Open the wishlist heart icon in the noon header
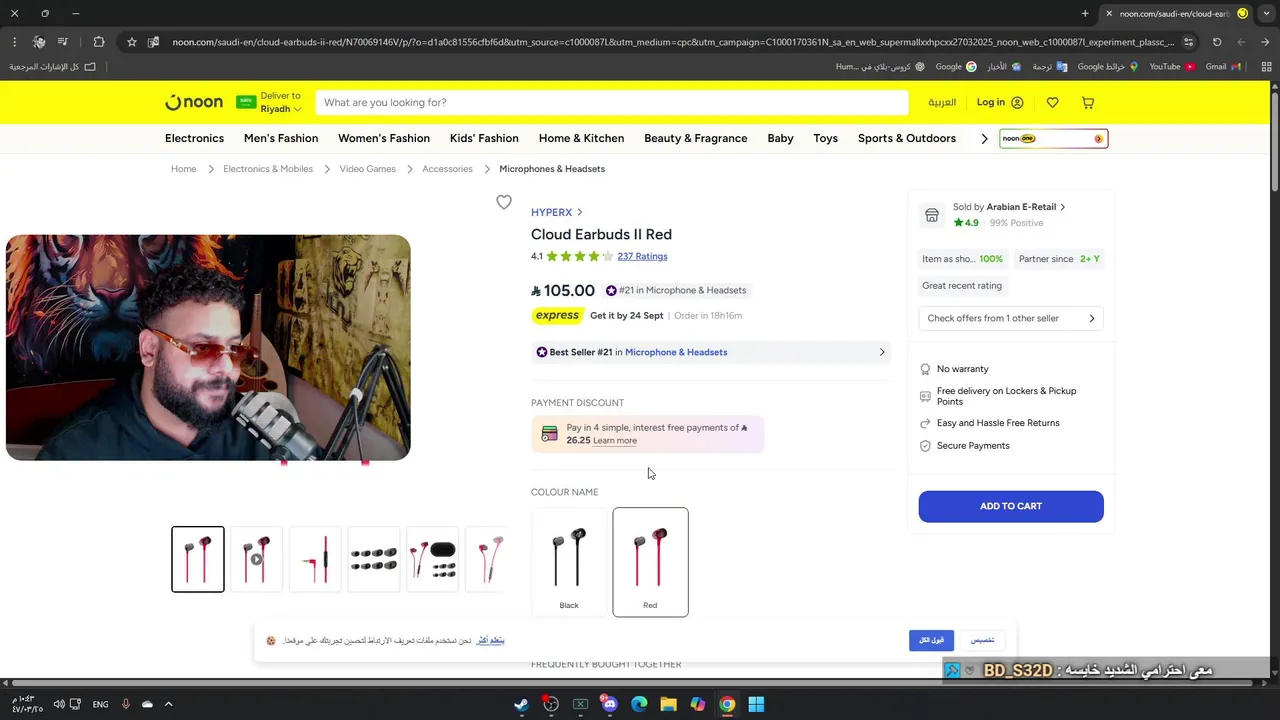This screenshot has width=1280, height=720. [1052, 102]
